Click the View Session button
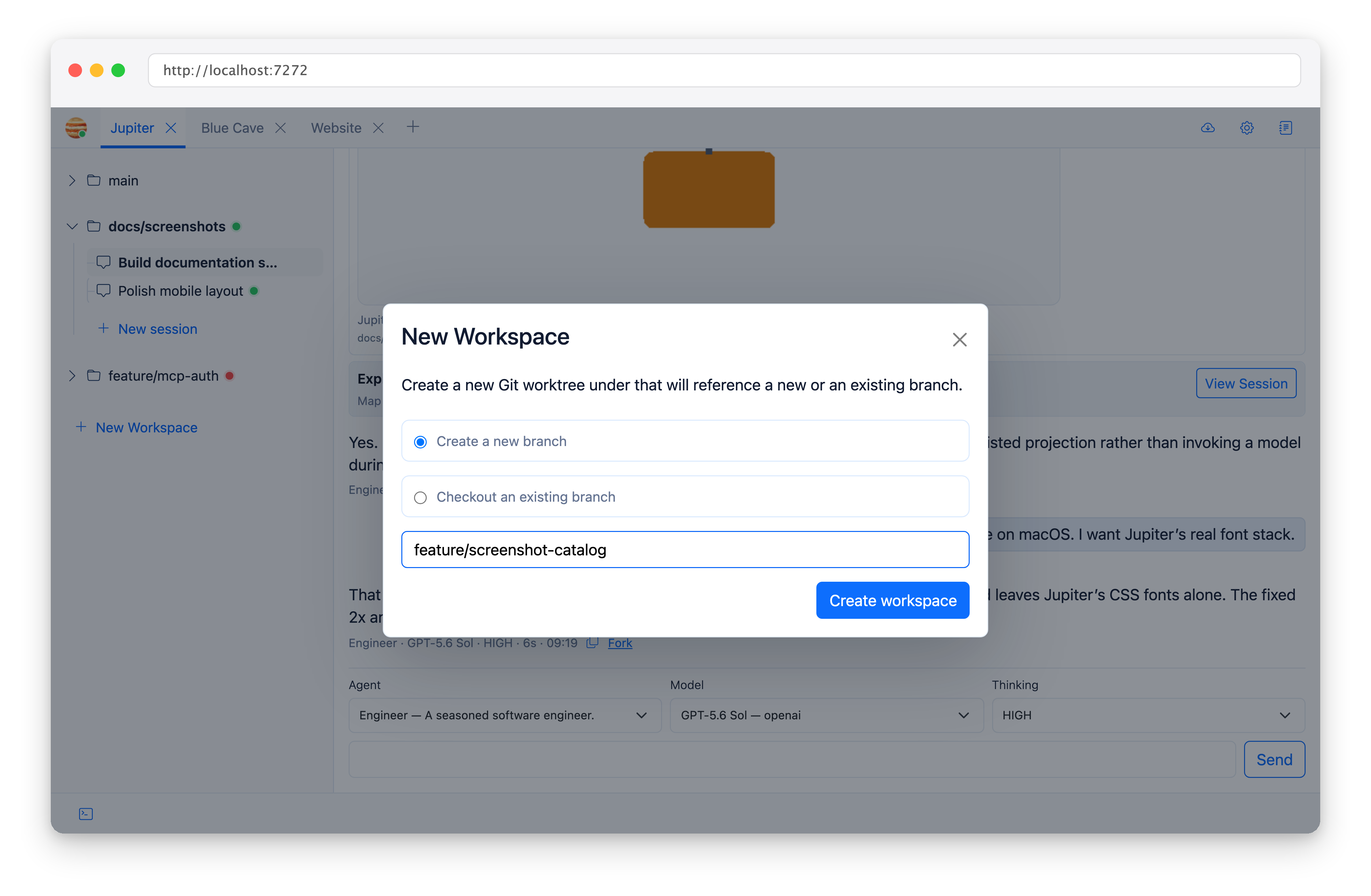The width and height of the screenshot is (1371, 896). [x=1246, y=384]
